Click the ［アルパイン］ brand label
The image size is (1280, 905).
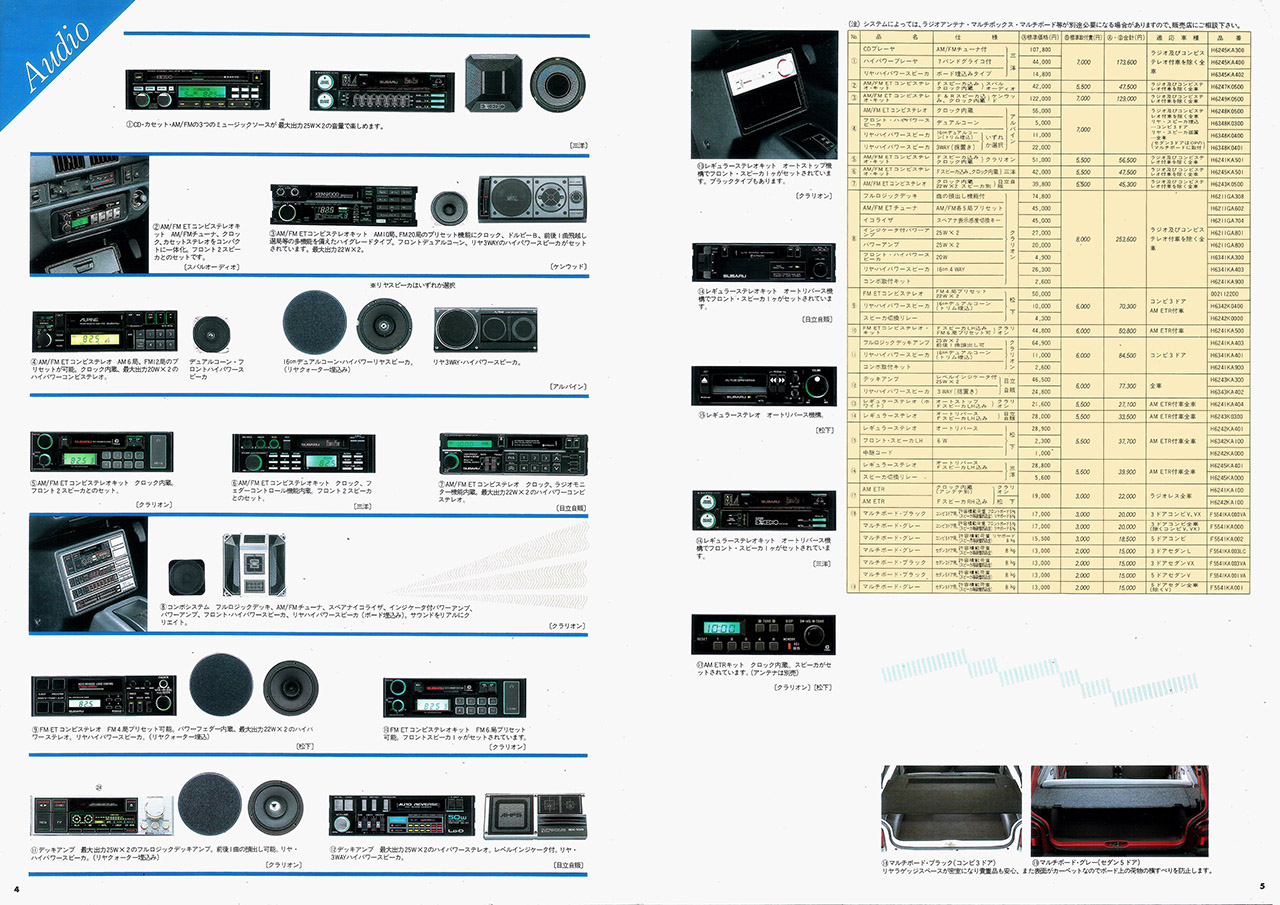[x=566, y=386]
